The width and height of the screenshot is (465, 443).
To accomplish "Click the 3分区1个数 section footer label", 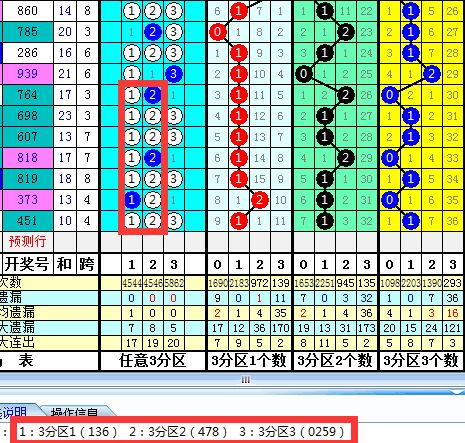I will pos(249,360).
